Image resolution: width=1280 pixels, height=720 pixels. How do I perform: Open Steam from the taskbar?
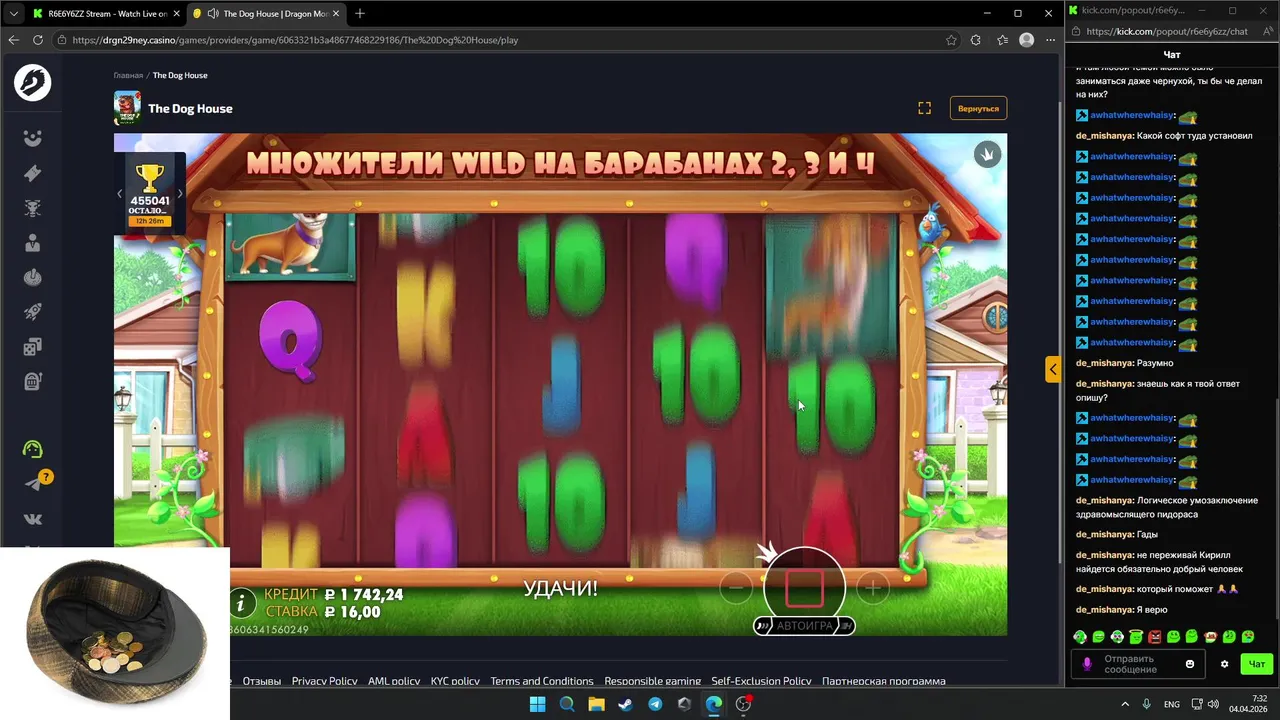tap(626, 704)
